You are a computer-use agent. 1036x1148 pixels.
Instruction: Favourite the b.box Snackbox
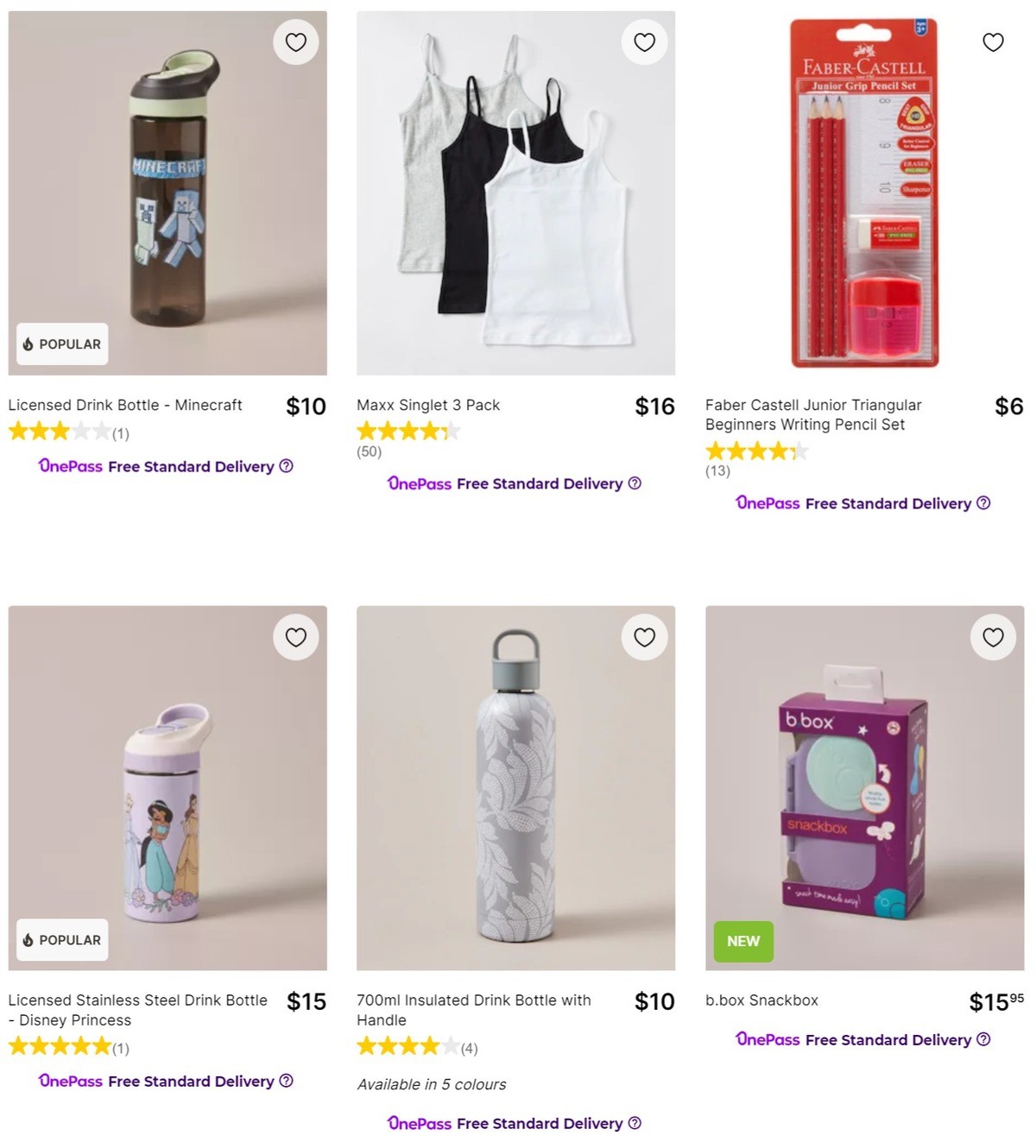click(992, 637)
